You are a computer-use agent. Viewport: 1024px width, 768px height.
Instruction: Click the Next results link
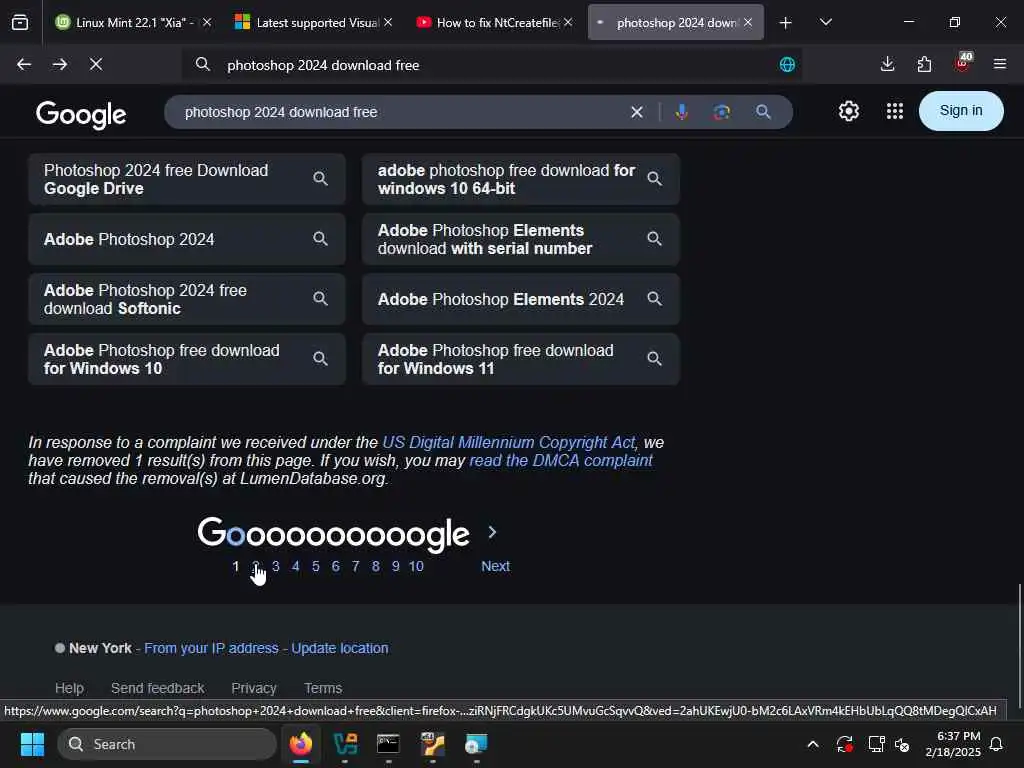pos(496,566)
